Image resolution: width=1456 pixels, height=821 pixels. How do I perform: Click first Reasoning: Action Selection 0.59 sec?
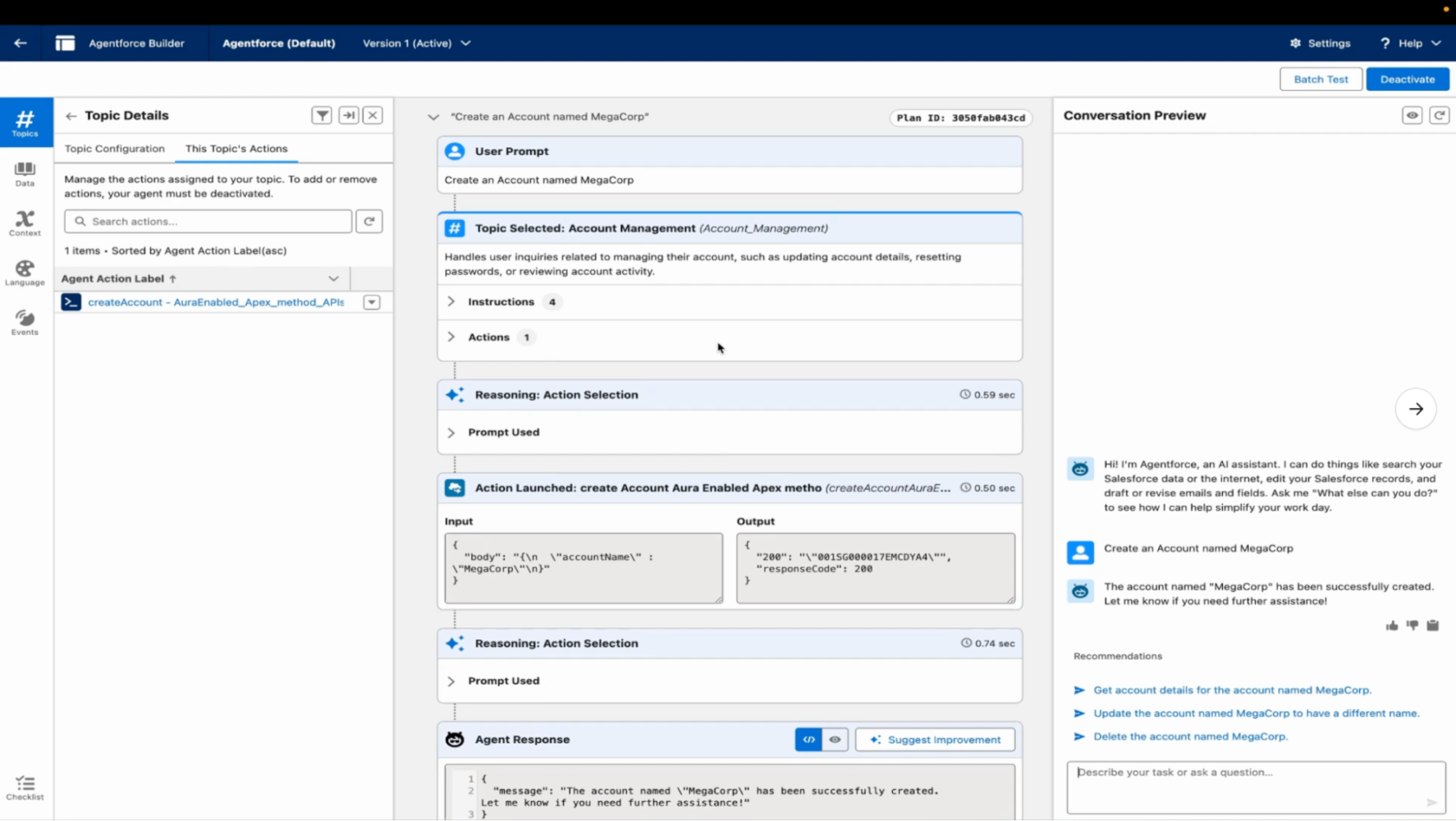(x=730, y=395)
